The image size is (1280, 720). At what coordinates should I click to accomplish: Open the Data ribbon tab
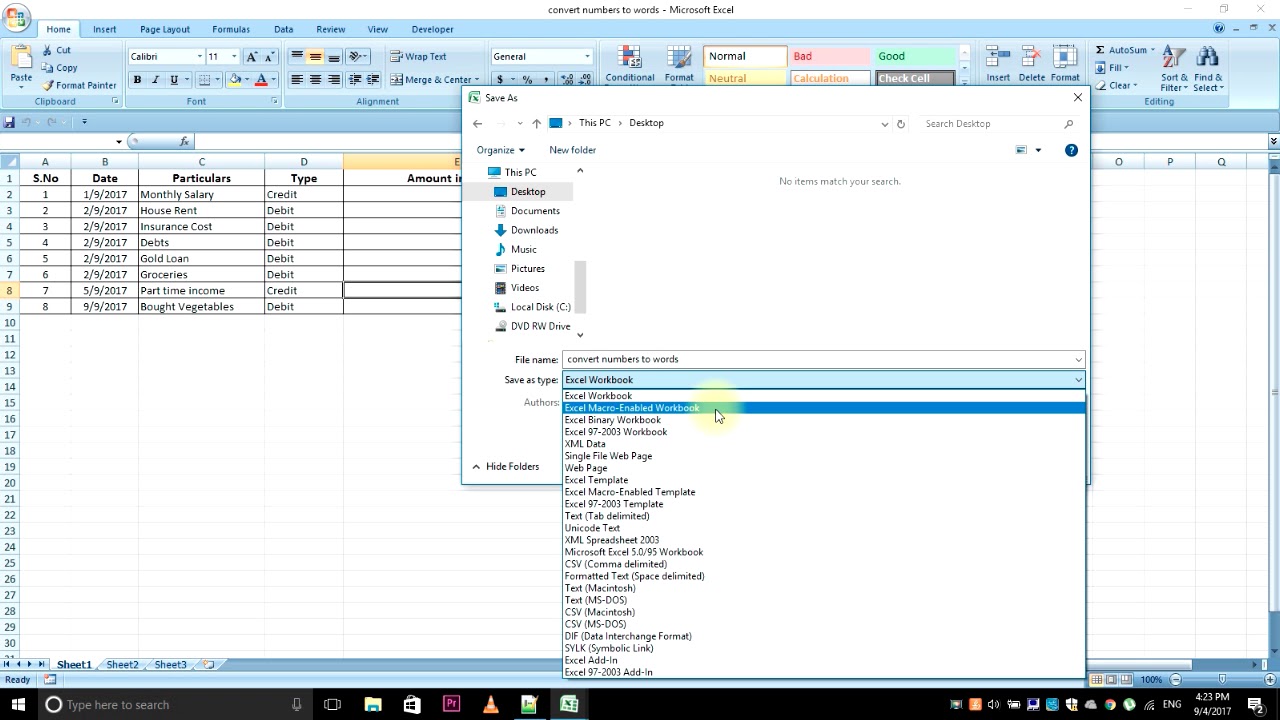point(283,29)
